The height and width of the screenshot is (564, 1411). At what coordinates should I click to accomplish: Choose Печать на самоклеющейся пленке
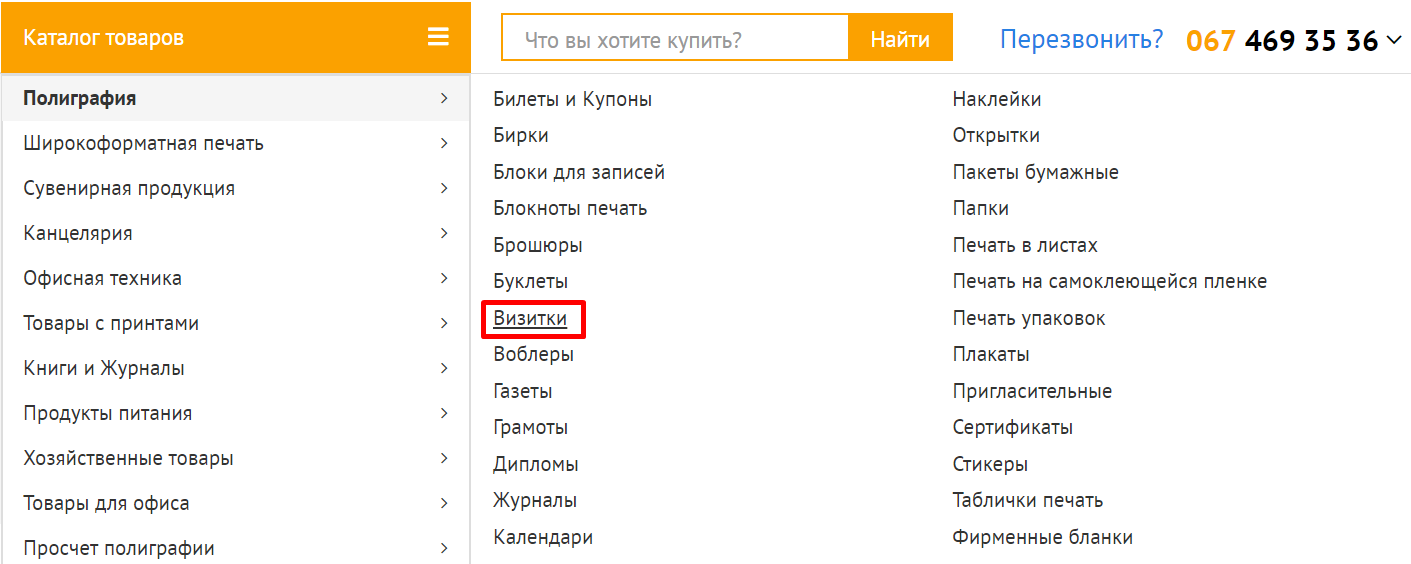click(x=1109, y=281)
